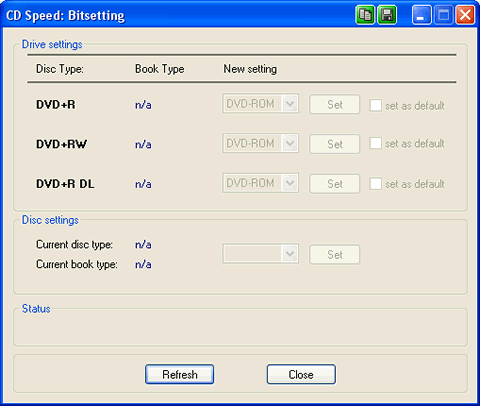This screenshot has height=406, width=480.
Task: Click the Refresh button
Action: click(x=180, y=374)
